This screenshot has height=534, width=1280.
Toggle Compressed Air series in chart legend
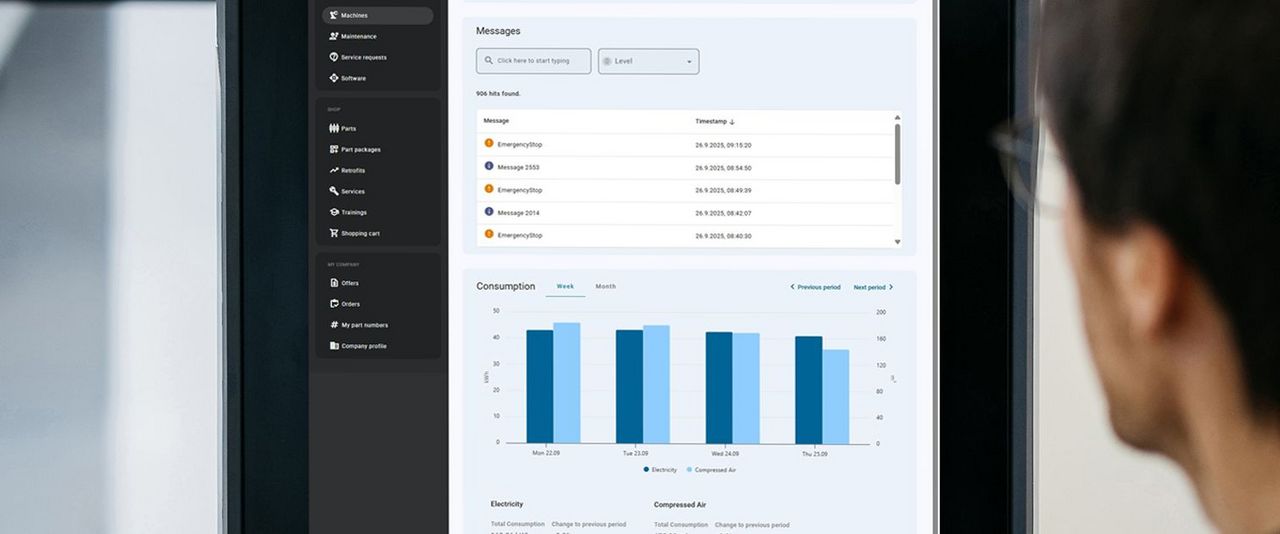pyautogui.click(x=710, y=470)
